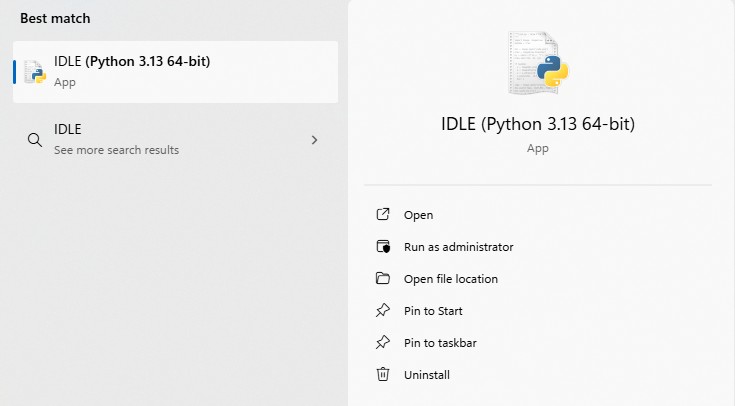Click the search magnifier icon beside IDLE
This screenshot has height=406, width=735.
coord(35,140)
